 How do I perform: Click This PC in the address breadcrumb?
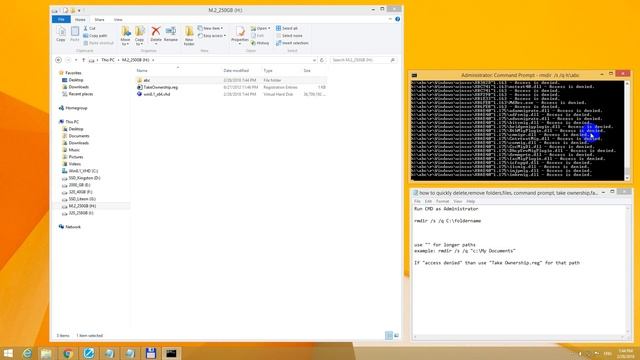click(x=108, y=60)
